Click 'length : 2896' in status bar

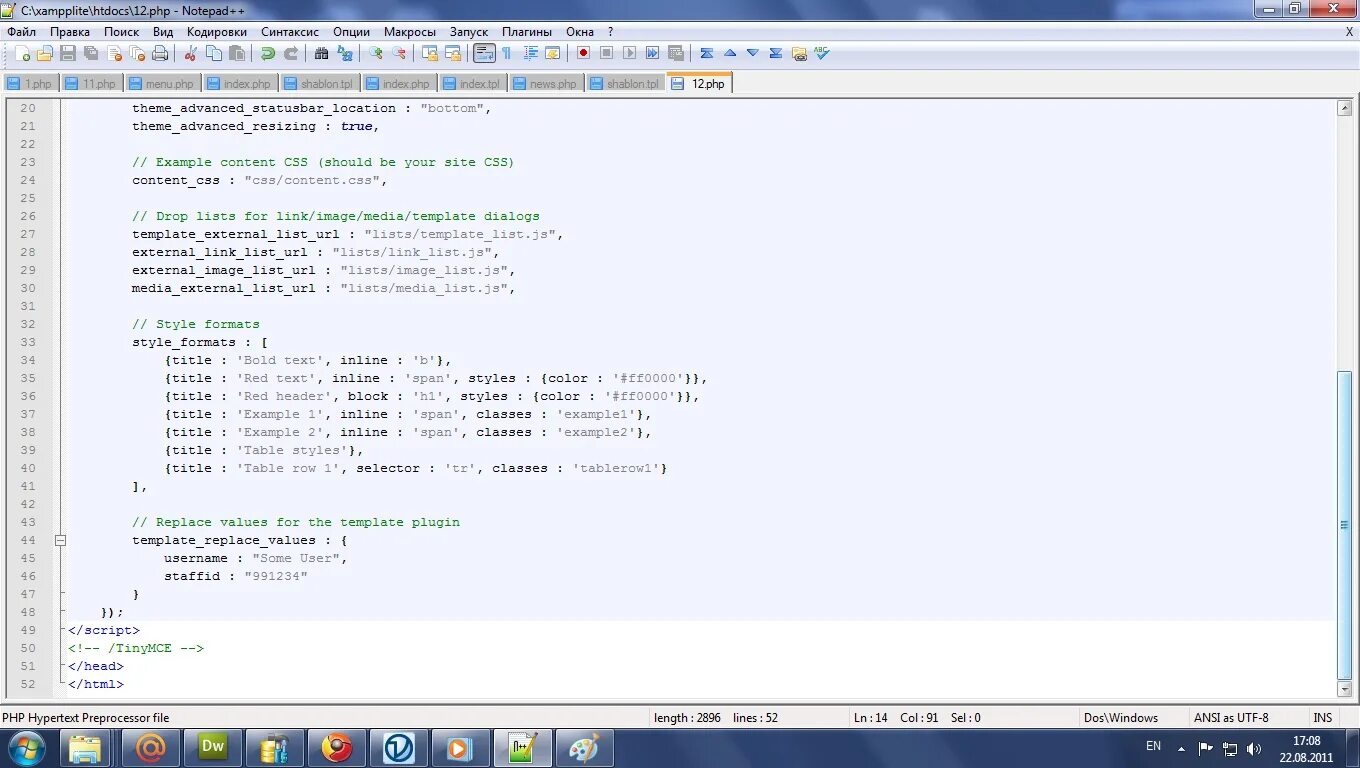(x=686, y=718)
